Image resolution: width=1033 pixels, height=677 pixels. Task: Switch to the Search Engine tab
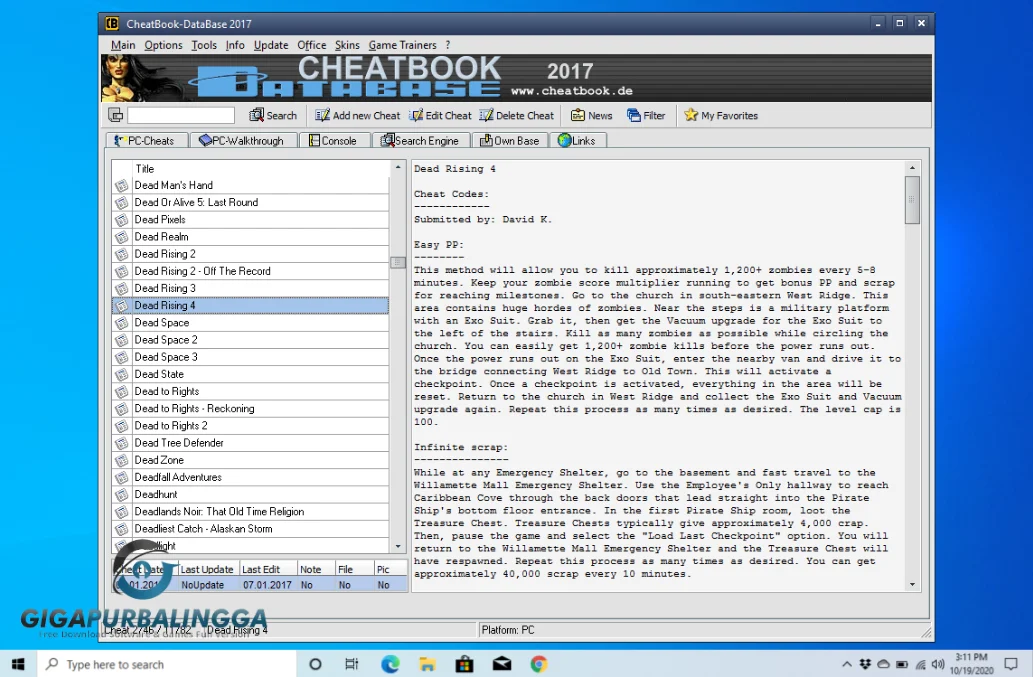(x=420, y=140)
